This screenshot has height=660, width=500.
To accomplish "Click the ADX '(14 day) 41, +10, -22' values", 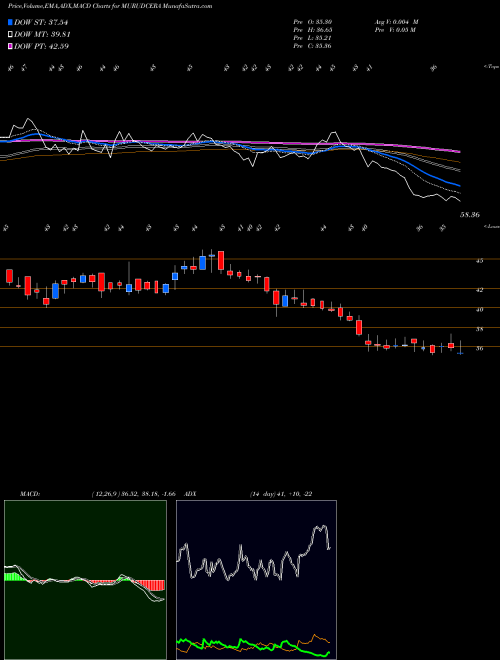I will pyautogui.click(x=281, y=494).
